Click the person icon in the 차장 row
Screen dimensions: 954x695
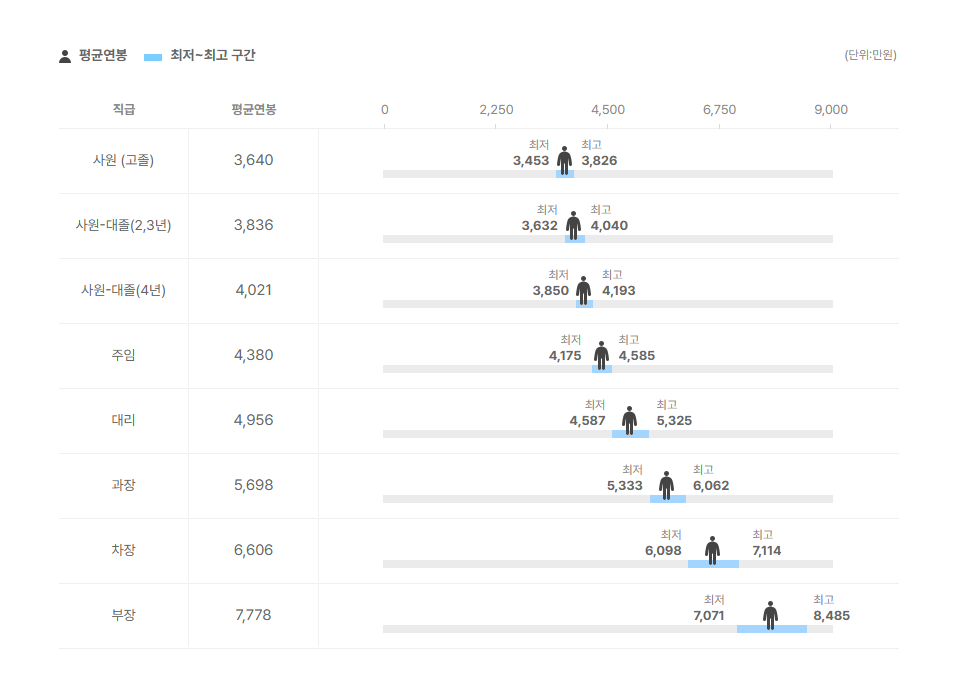pyautogui.click(x=712, y=550)
